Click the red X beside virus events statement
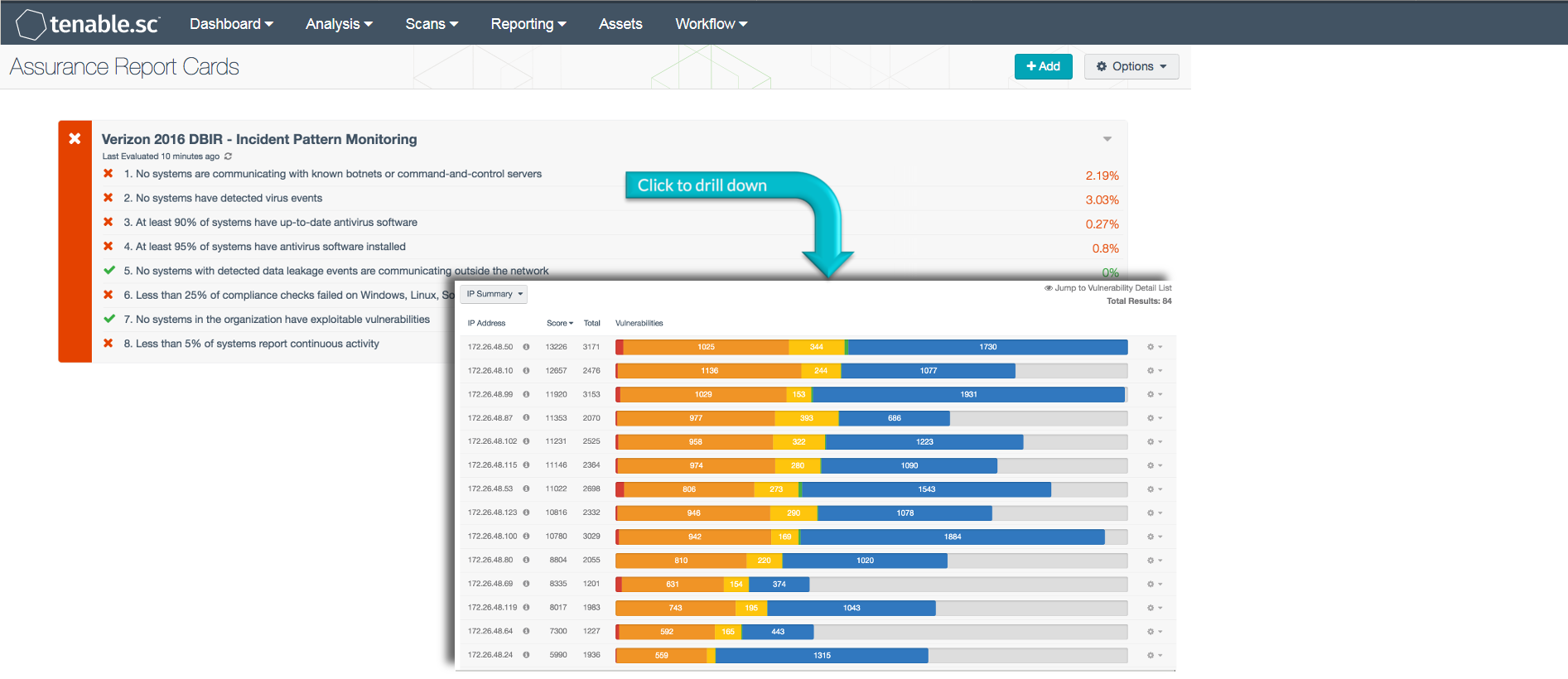1568x679 pixels. [108, 198]
